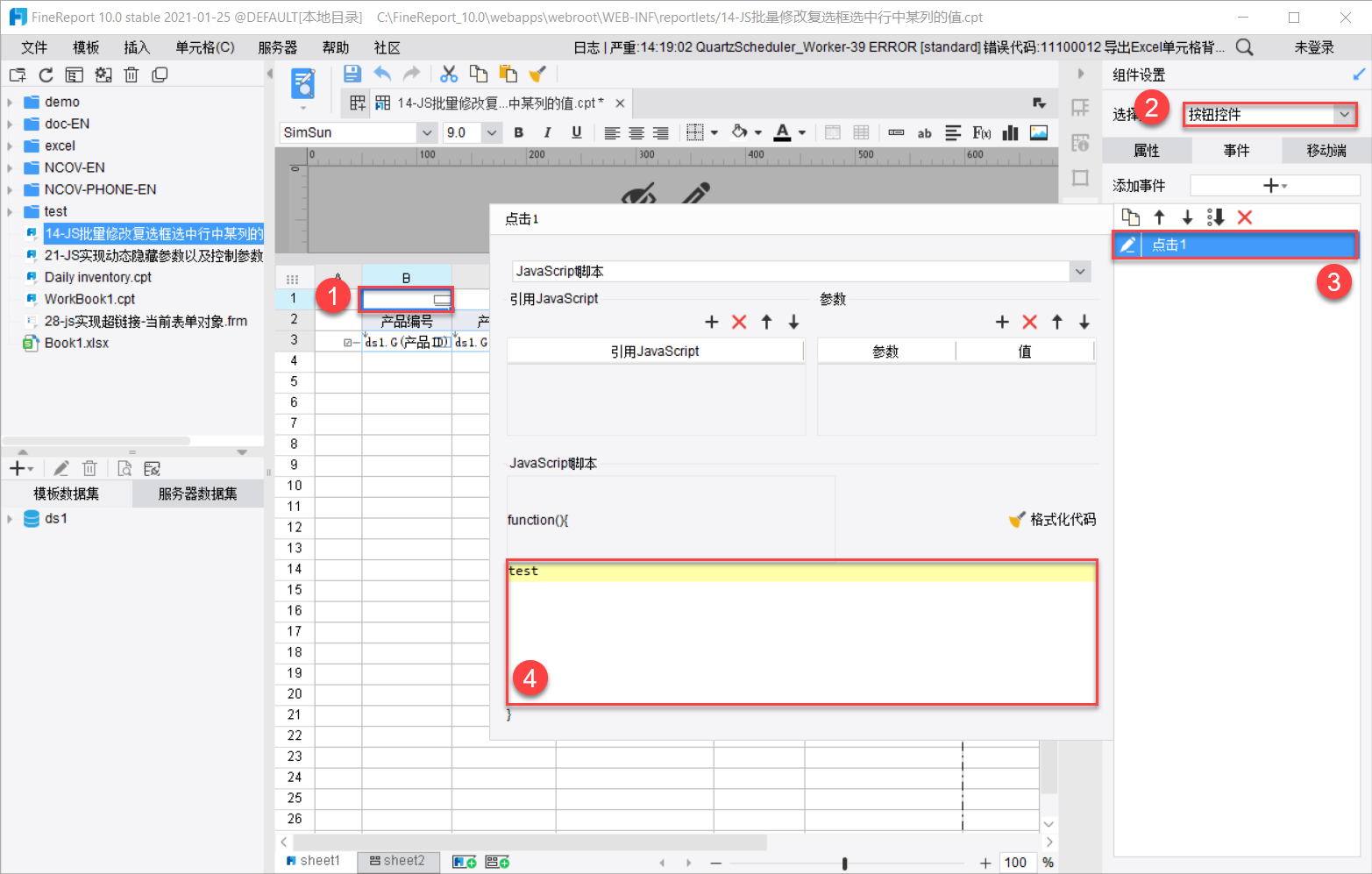This screenshot has height=874, width=1372.
Task: Undo the last action
Action: 382,75
